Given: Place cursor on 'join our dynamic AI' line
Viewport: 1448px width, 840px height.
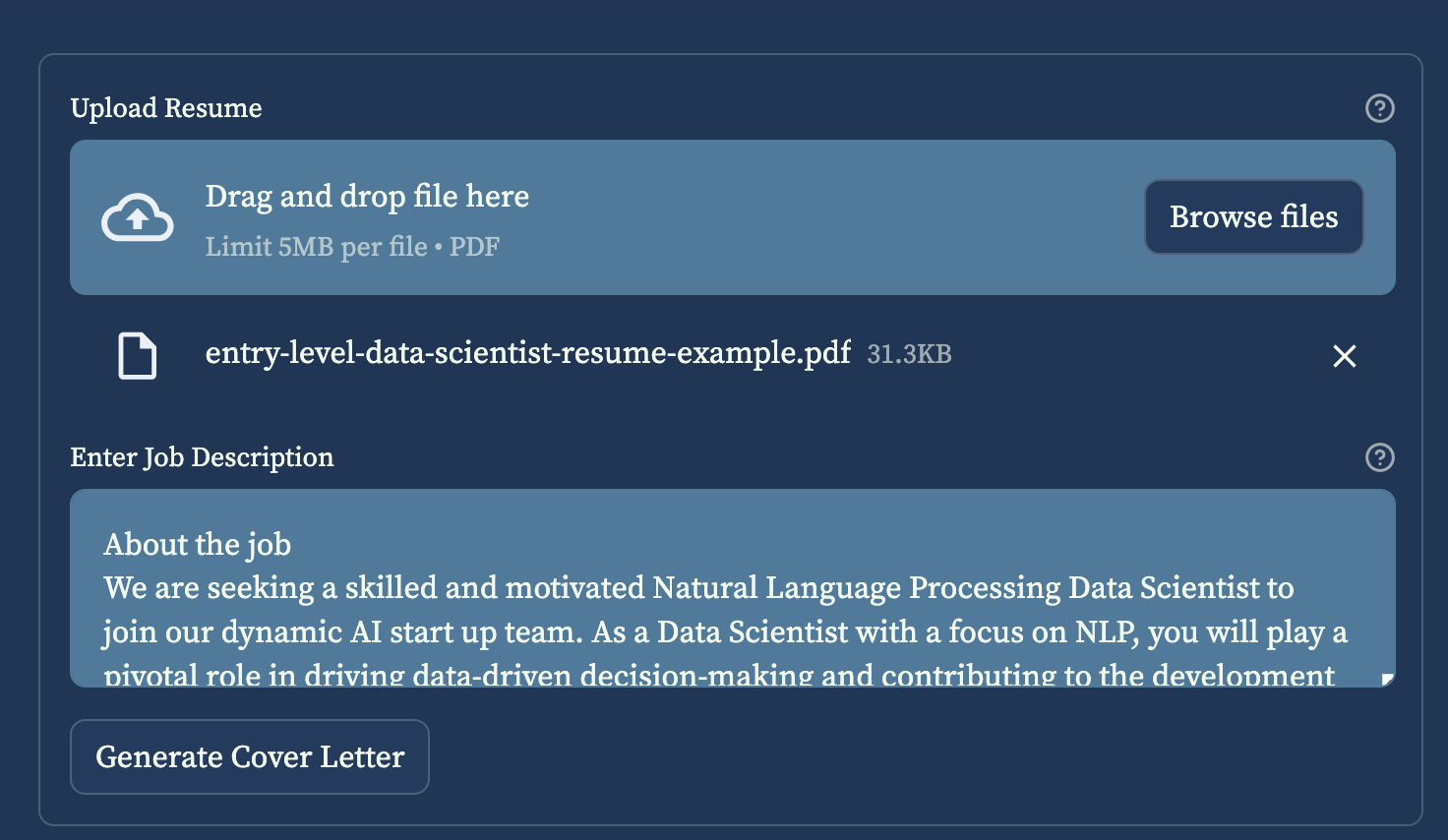Looking at the screenshot, I should 725,631.
